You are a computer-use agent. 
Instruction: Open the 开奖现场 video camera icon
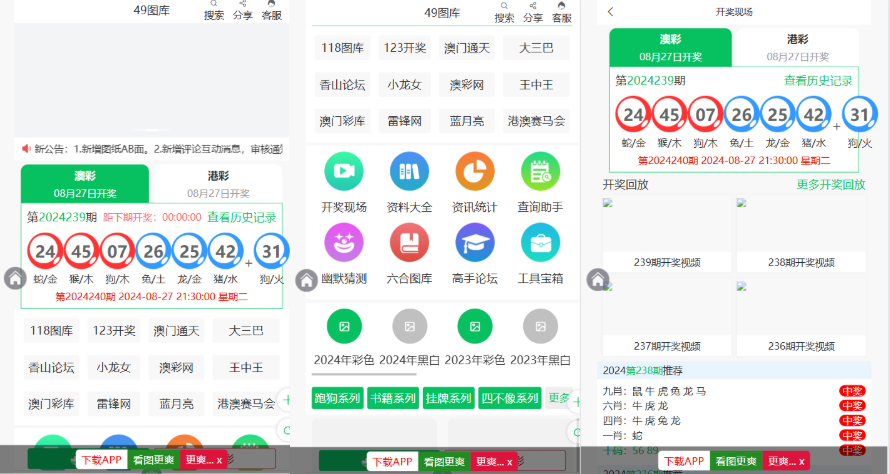tap(344, 171)
